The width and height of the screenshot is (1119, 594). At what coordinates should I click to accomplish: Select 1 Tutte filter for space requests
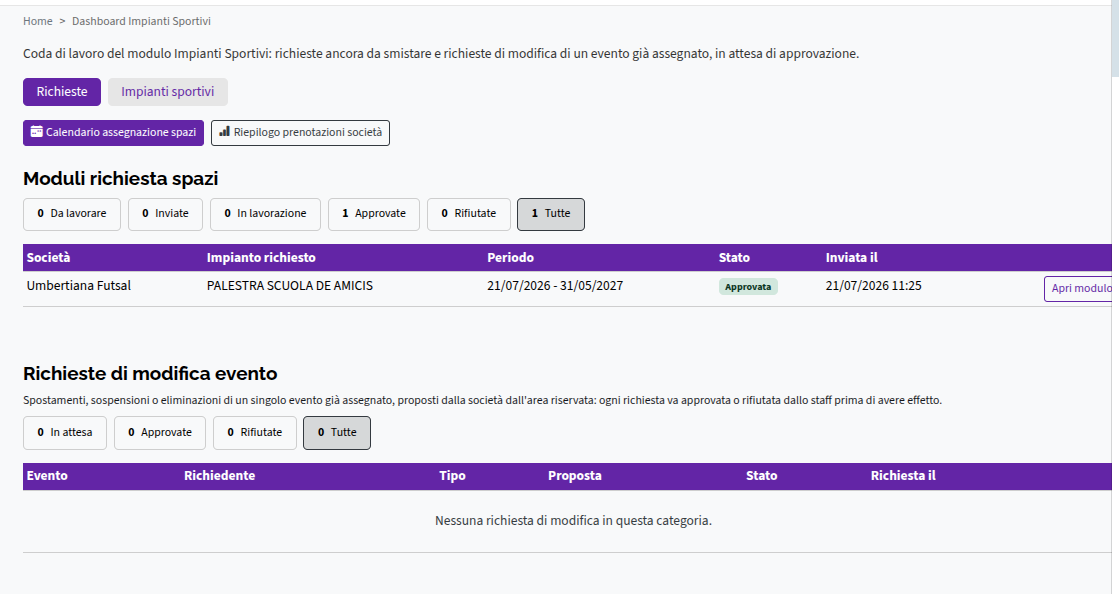pos(551,214)
